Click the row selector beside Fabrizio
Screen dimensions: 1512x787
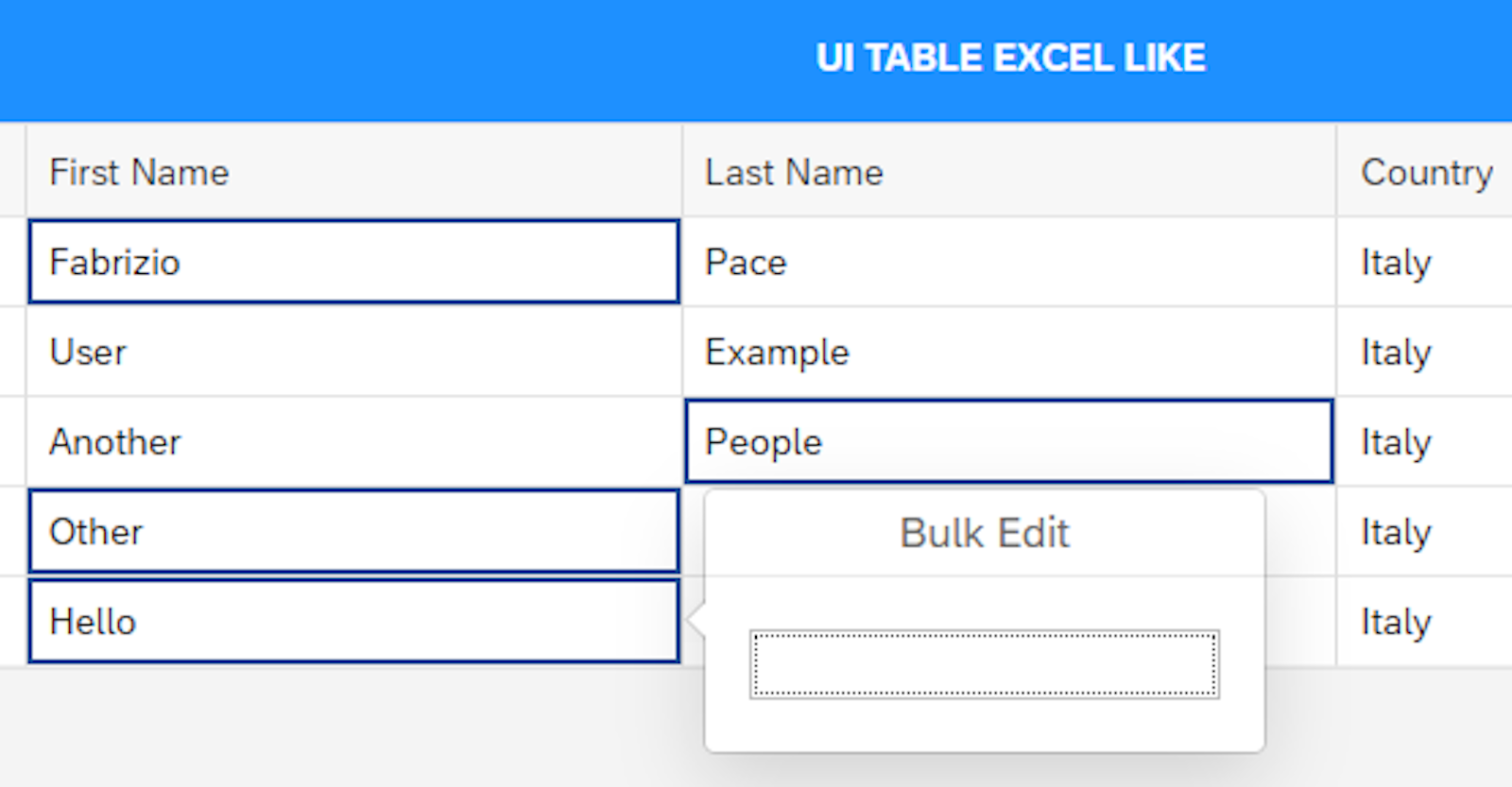pyautogui.click(x=11, y=262)
